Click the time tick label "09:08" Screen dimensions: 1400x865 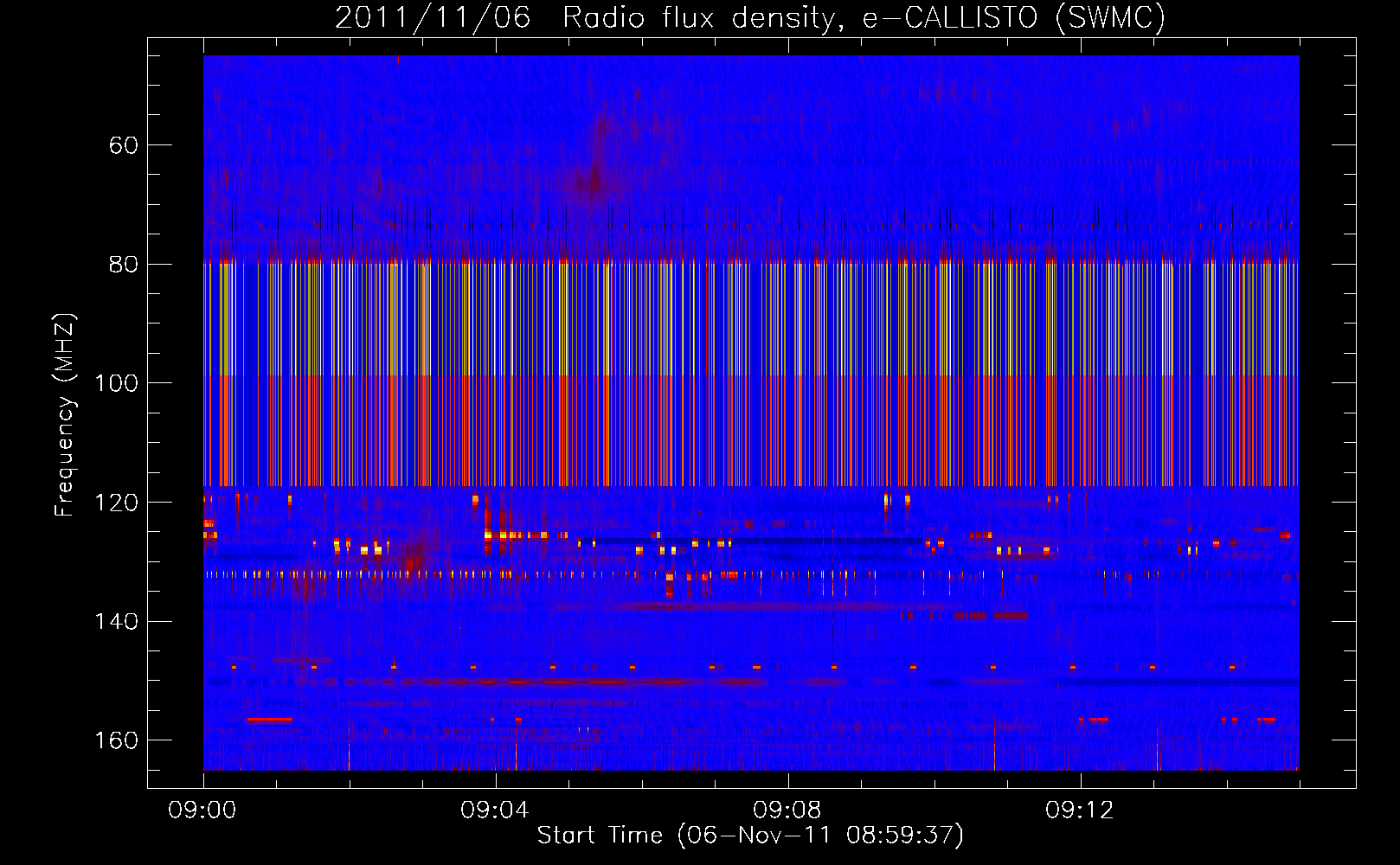(x=787, y=810)
